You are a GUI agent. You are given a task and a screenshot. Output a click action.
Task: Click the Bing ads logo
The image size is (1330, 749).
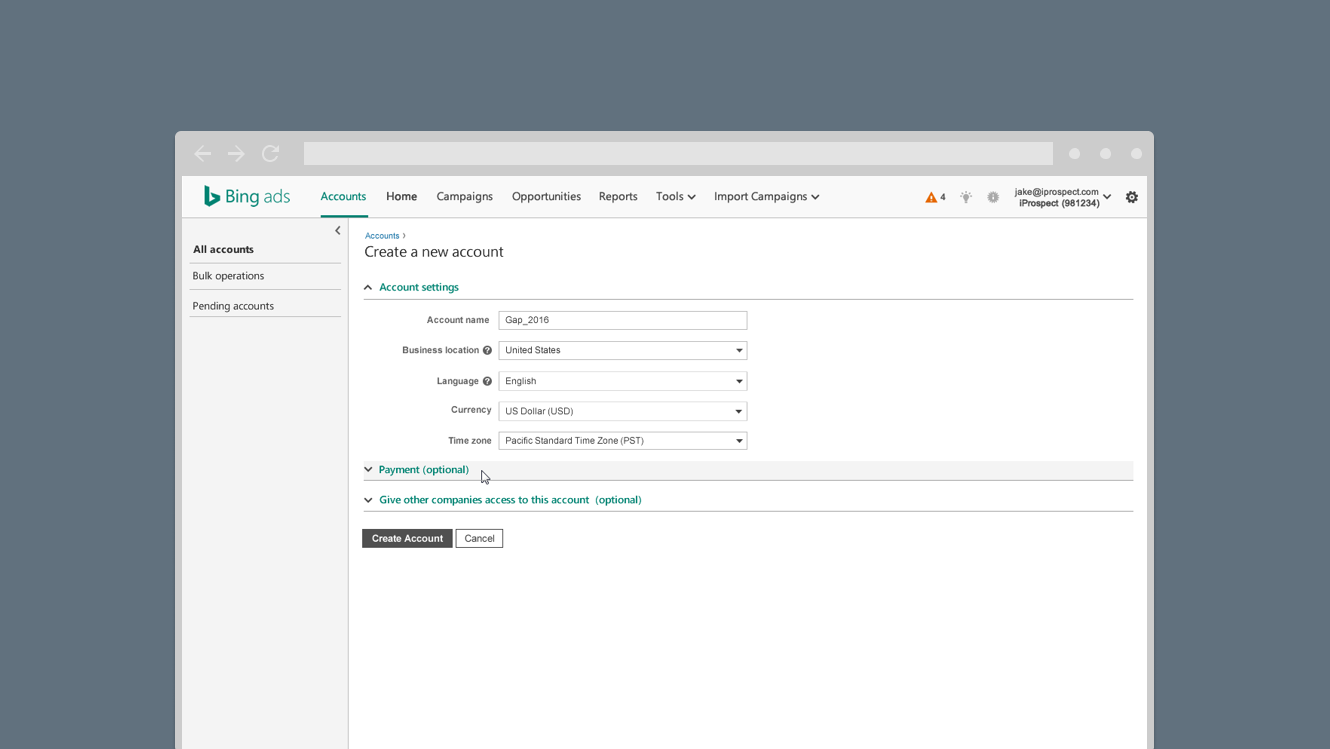(x=246, y=196)
